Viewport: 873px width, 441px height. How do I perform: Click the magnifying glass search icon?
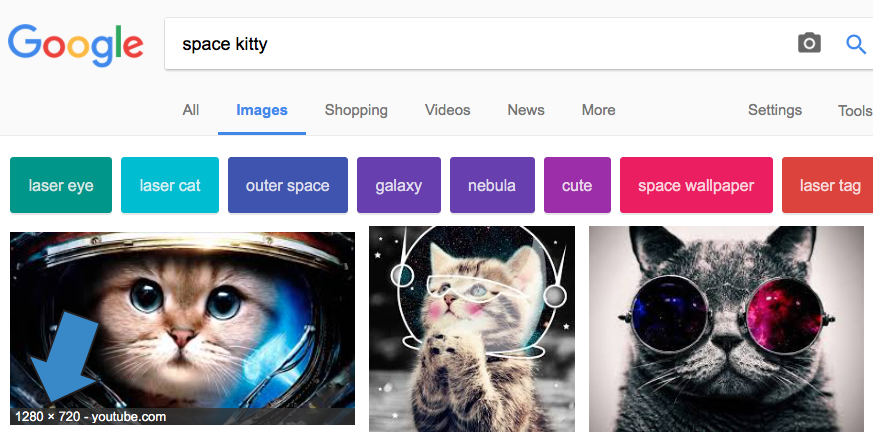tap(856, 43)
